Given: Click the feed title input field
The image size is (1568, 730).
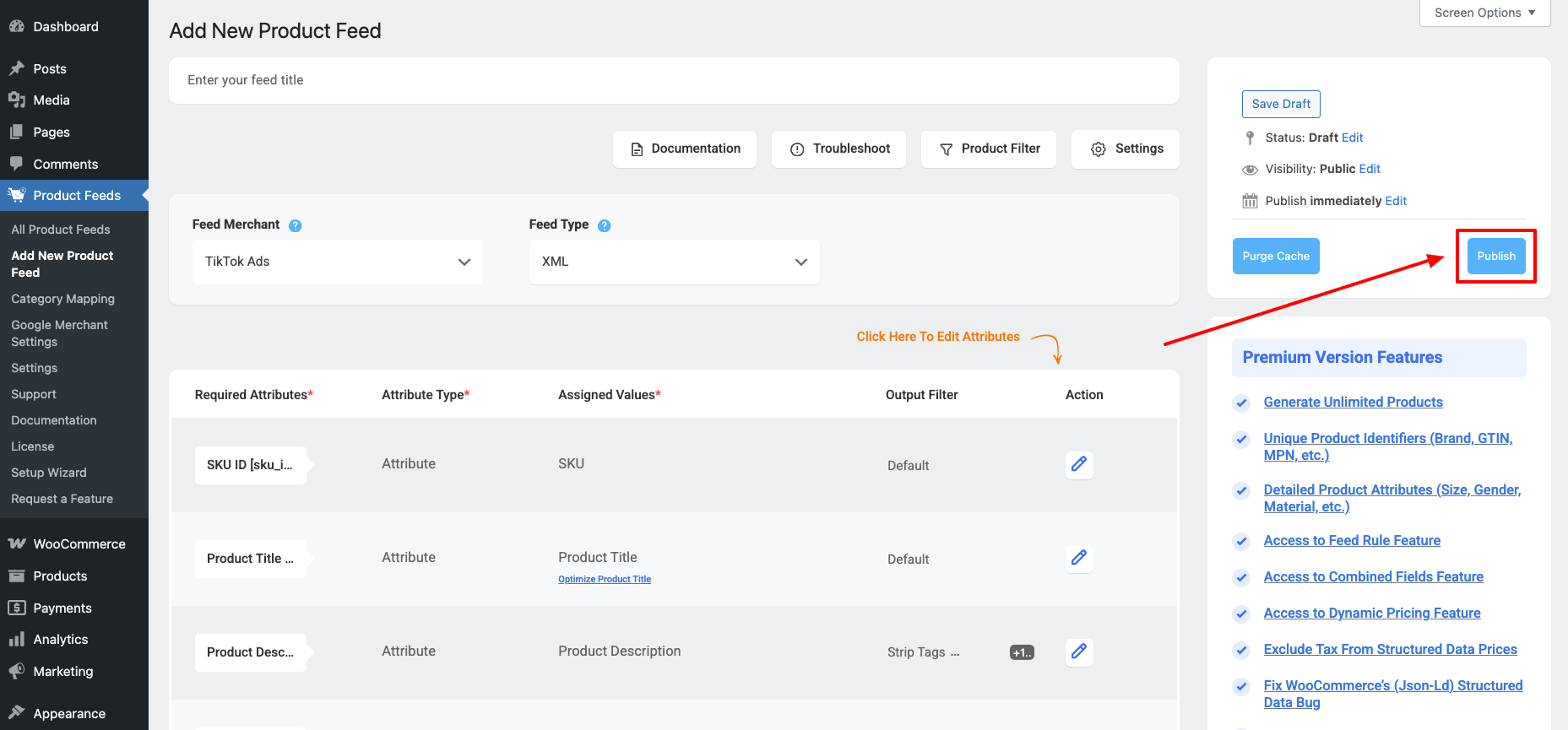Looking at the screenshot, I should click(x=673, y=80).
